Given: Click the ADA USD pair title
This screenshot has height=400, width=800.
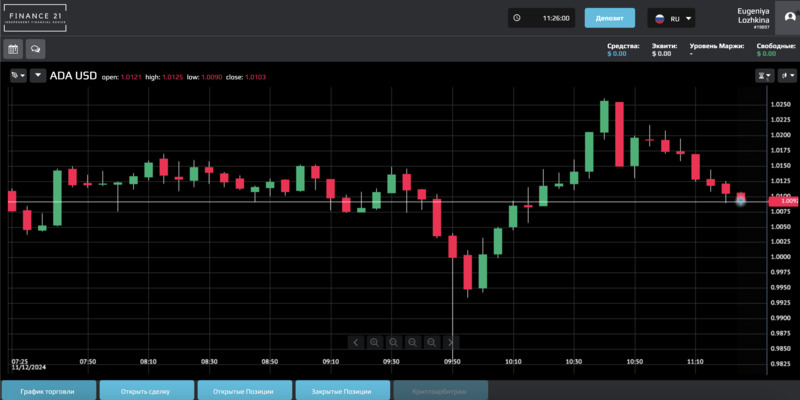Looking at the screenshot, I should coord(73,76).
